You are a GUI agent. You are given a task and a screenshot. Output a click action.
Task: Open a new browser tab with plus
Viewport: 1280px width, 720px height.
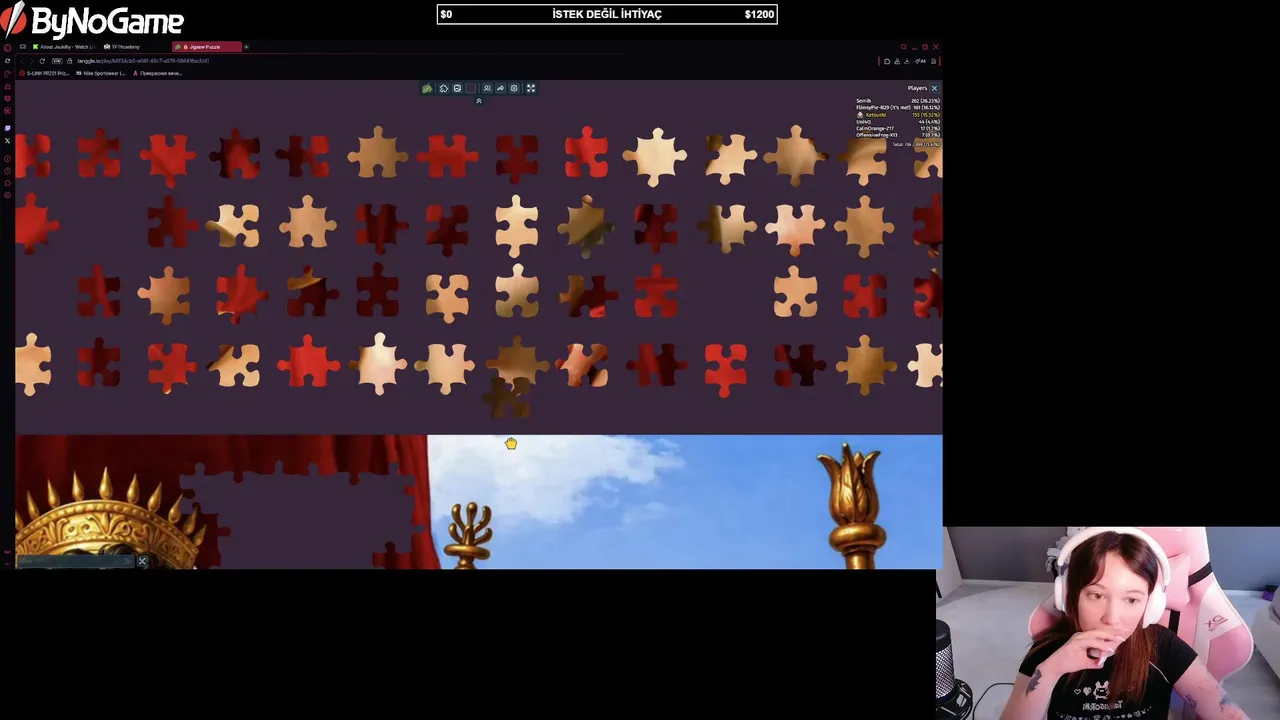click(x=246, y=47)
